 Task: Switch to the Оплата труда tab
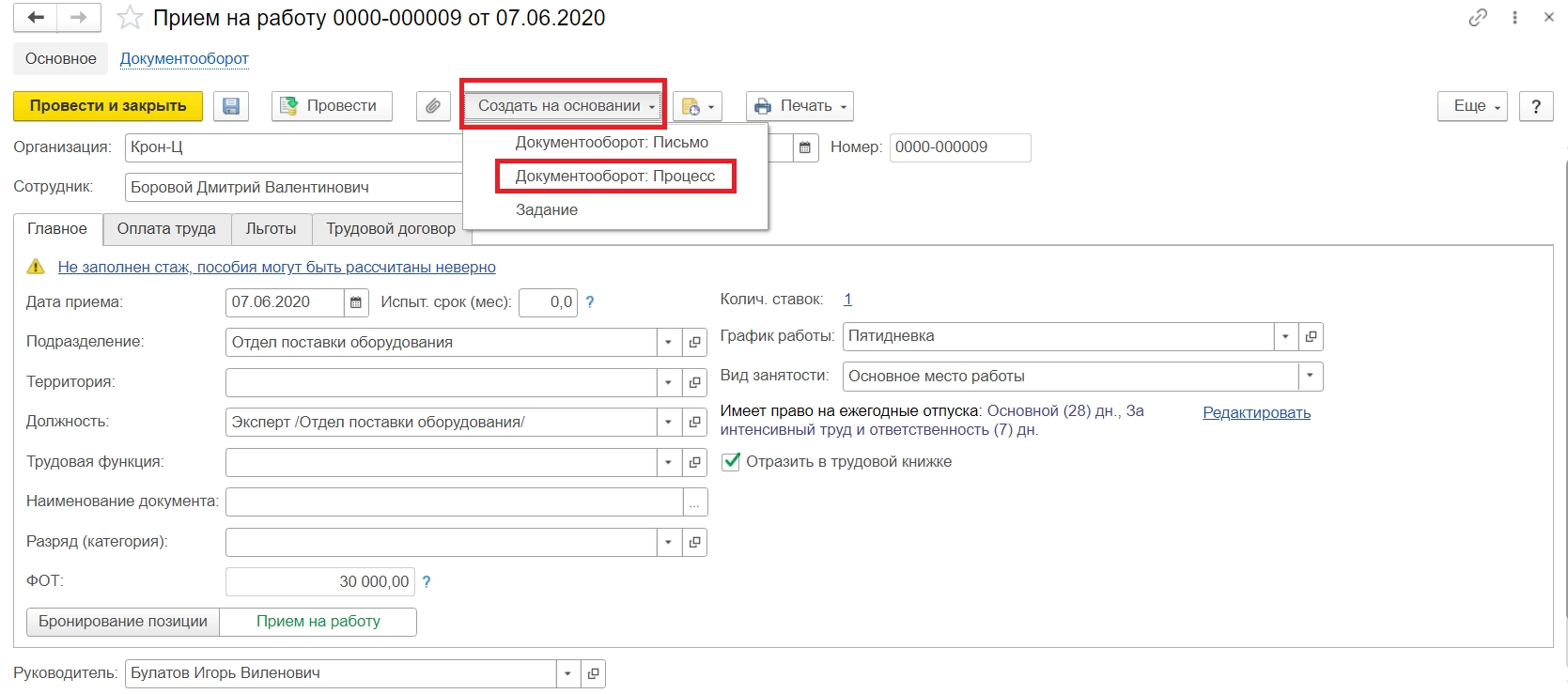166,229
